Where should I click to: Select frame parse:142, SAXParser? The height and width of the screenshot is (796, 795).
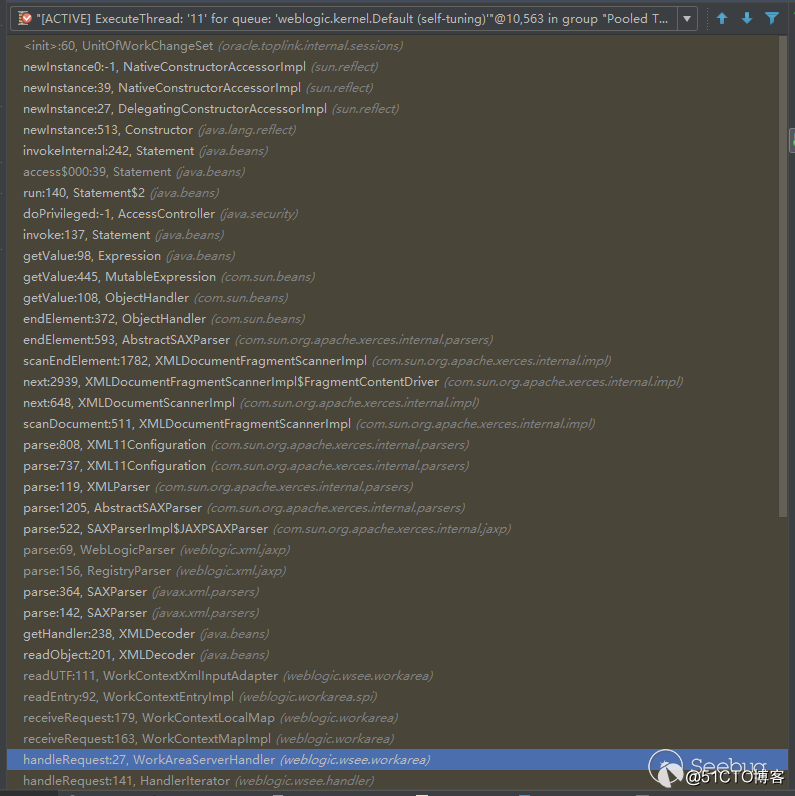pos(397,613)
